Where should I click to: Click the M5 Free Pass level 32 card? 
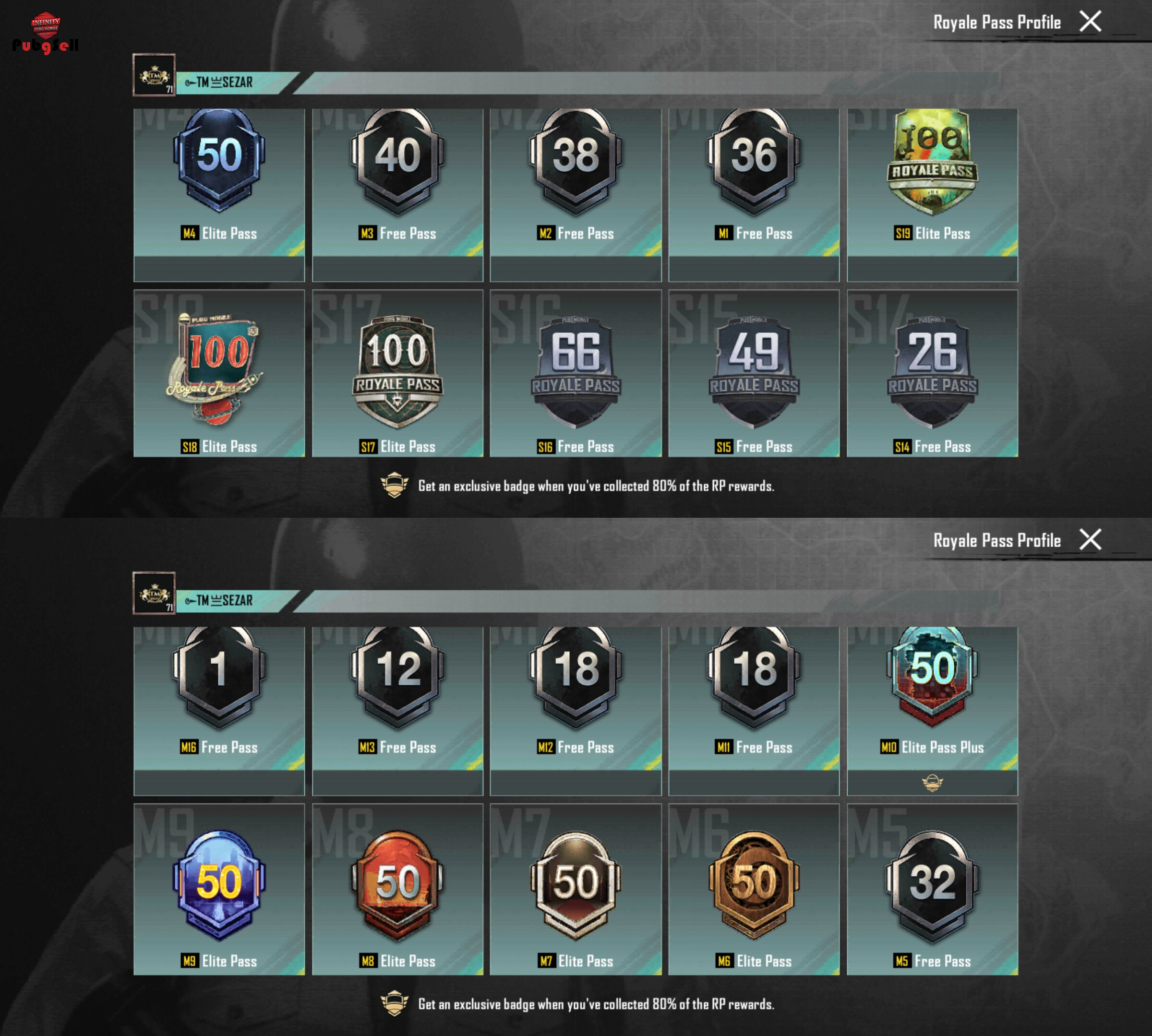[x=932, y=889]
